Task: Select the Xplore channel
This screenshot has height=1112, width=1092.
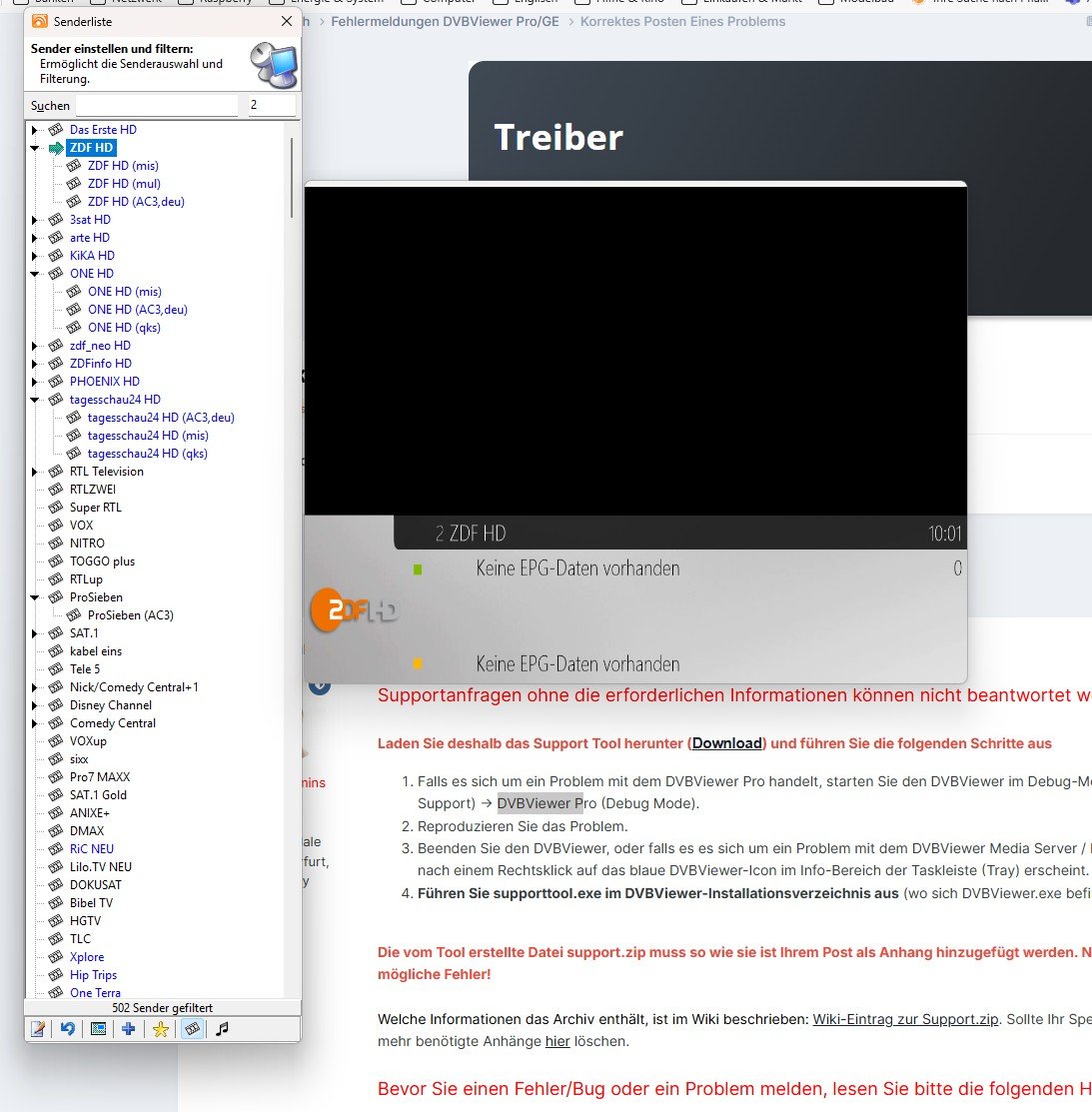Action: coord(87,957)
